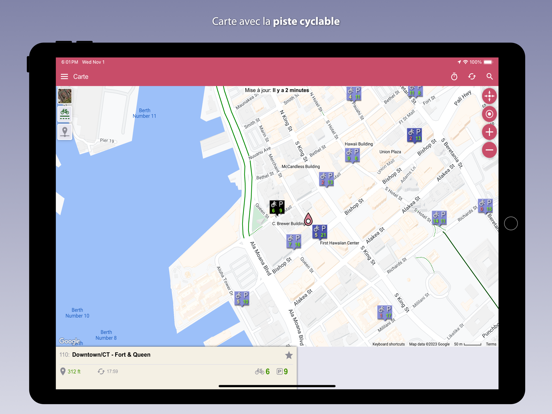Click the First Hawaiian Center label

[339, 243]
